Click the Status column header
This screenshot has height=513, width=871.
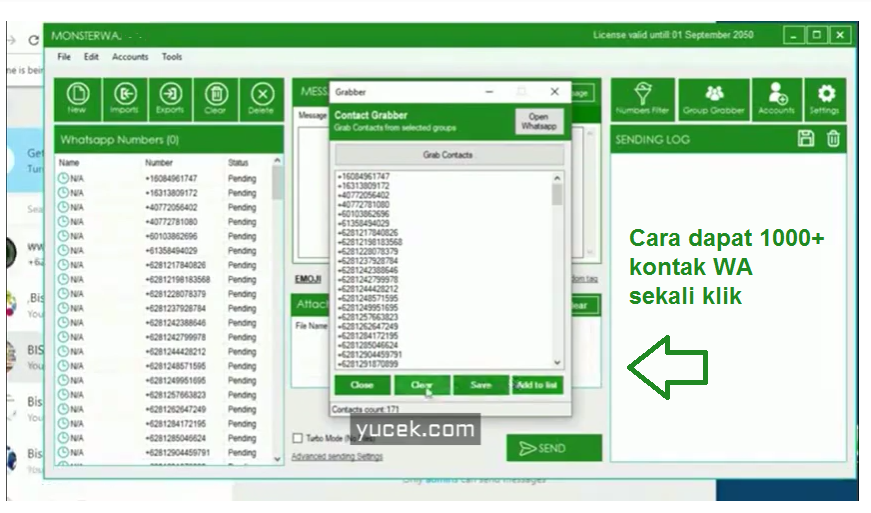tap(238, 163)
